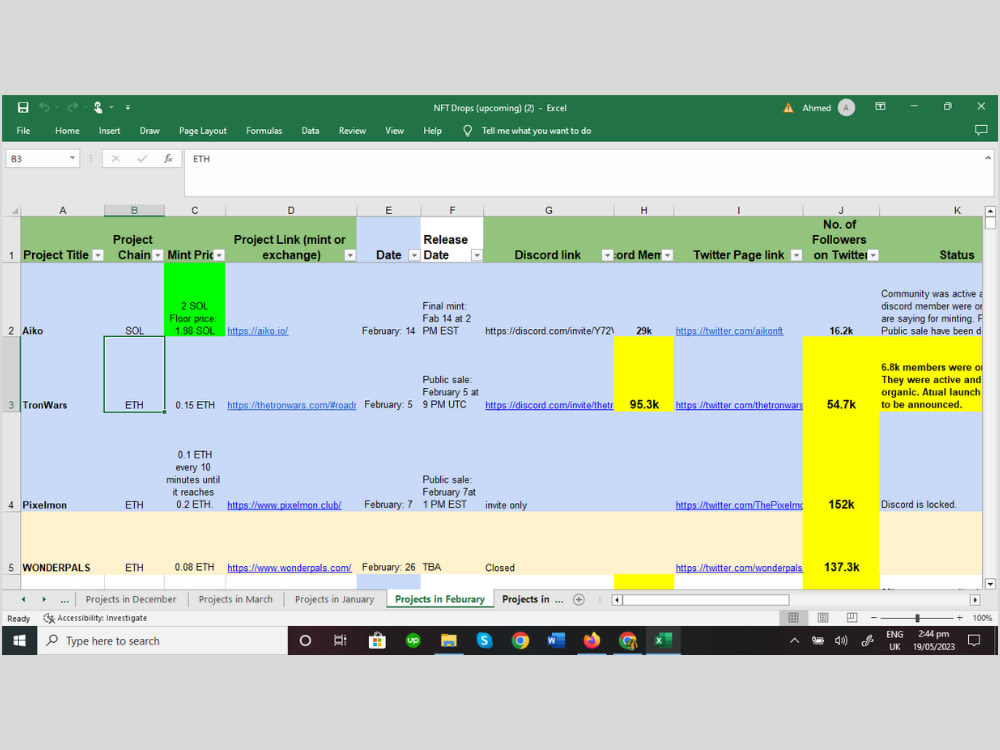
Task: Switch to Projects in December sheet
Action: 131,599
